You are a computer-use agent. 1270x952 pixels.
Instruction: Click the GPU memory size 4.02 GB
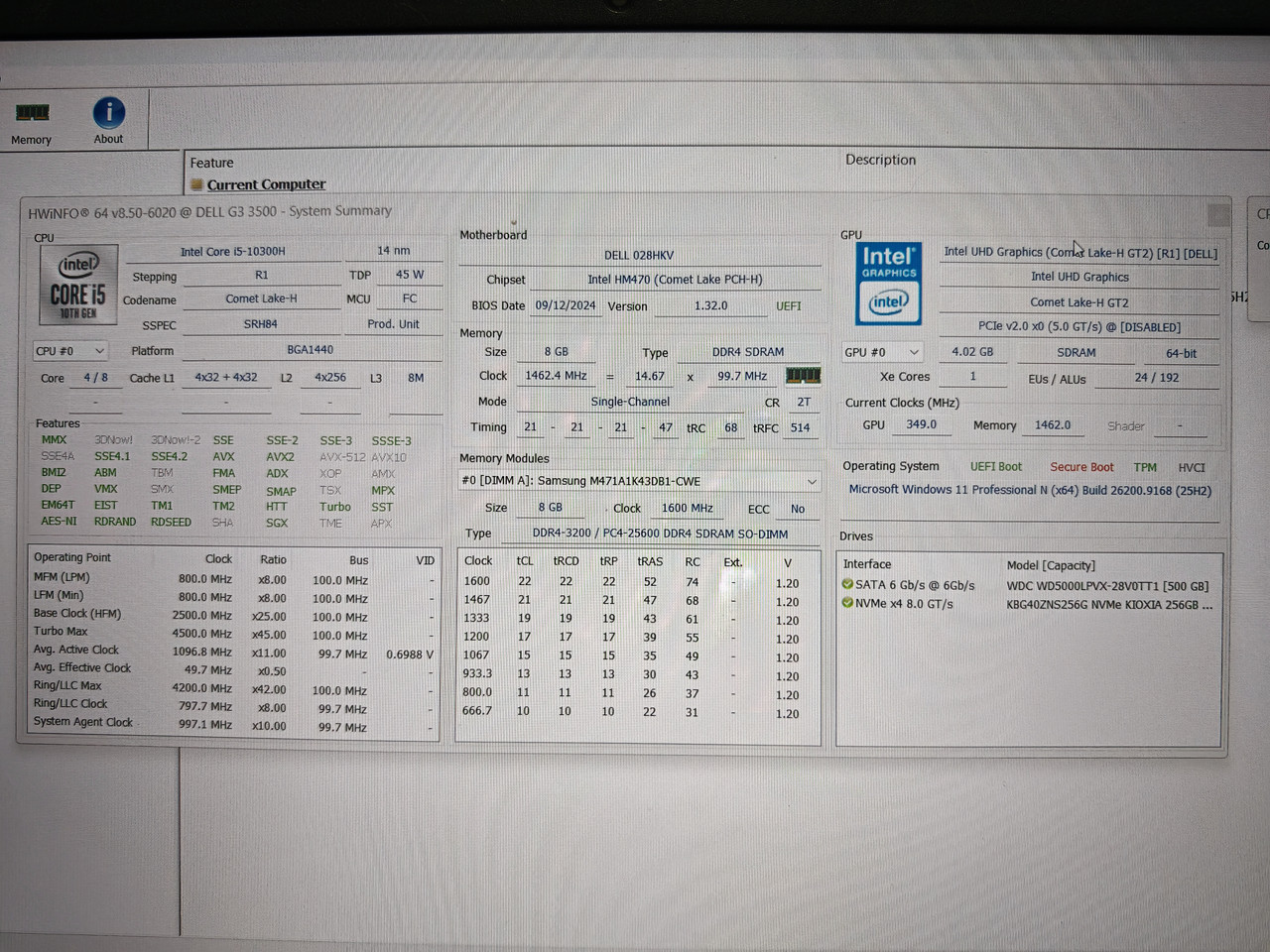point(972,352)
